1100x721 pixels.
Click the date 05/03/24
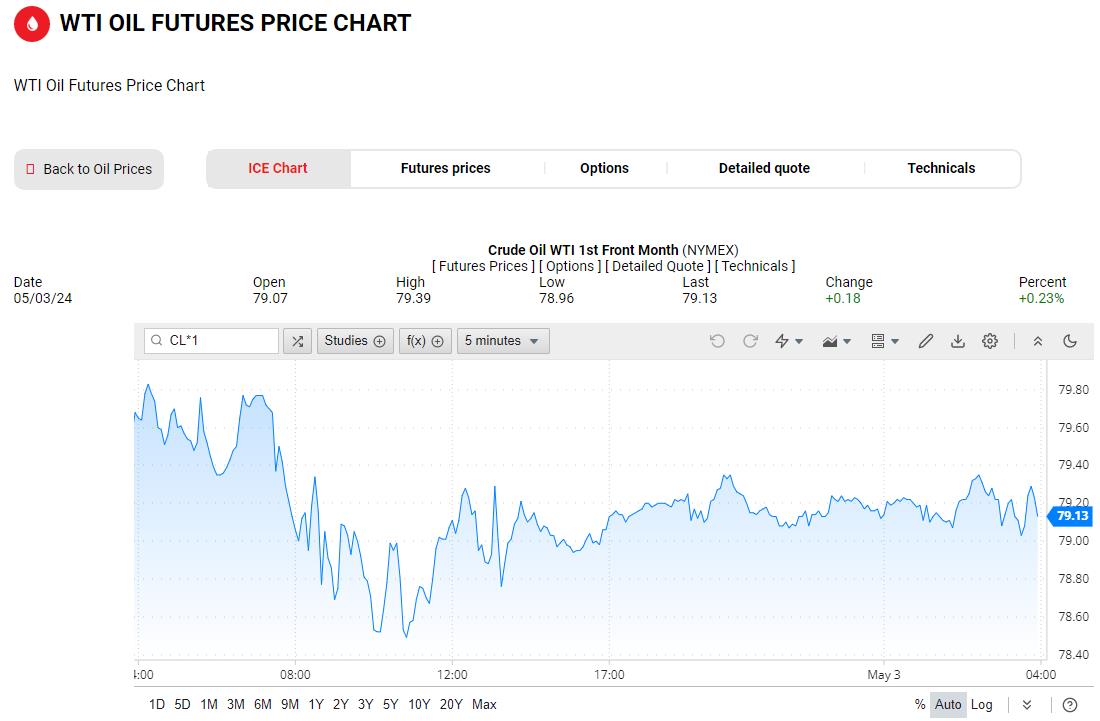(x=43, y=298)
